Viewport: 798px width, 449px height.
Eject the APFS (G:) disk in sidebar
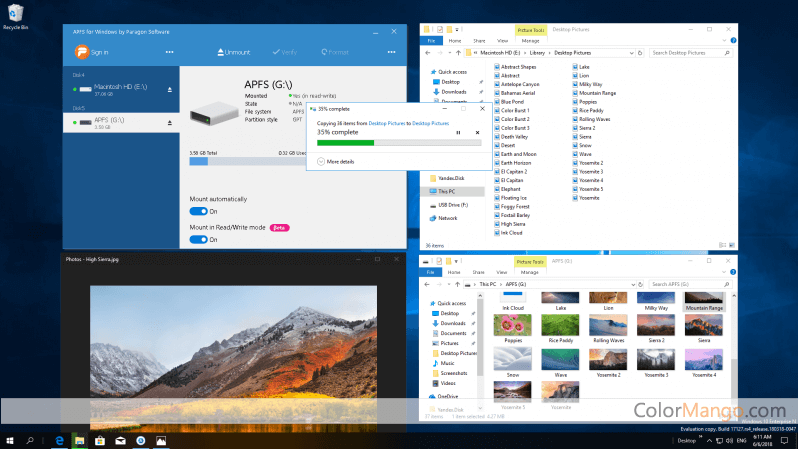[172, 121]
